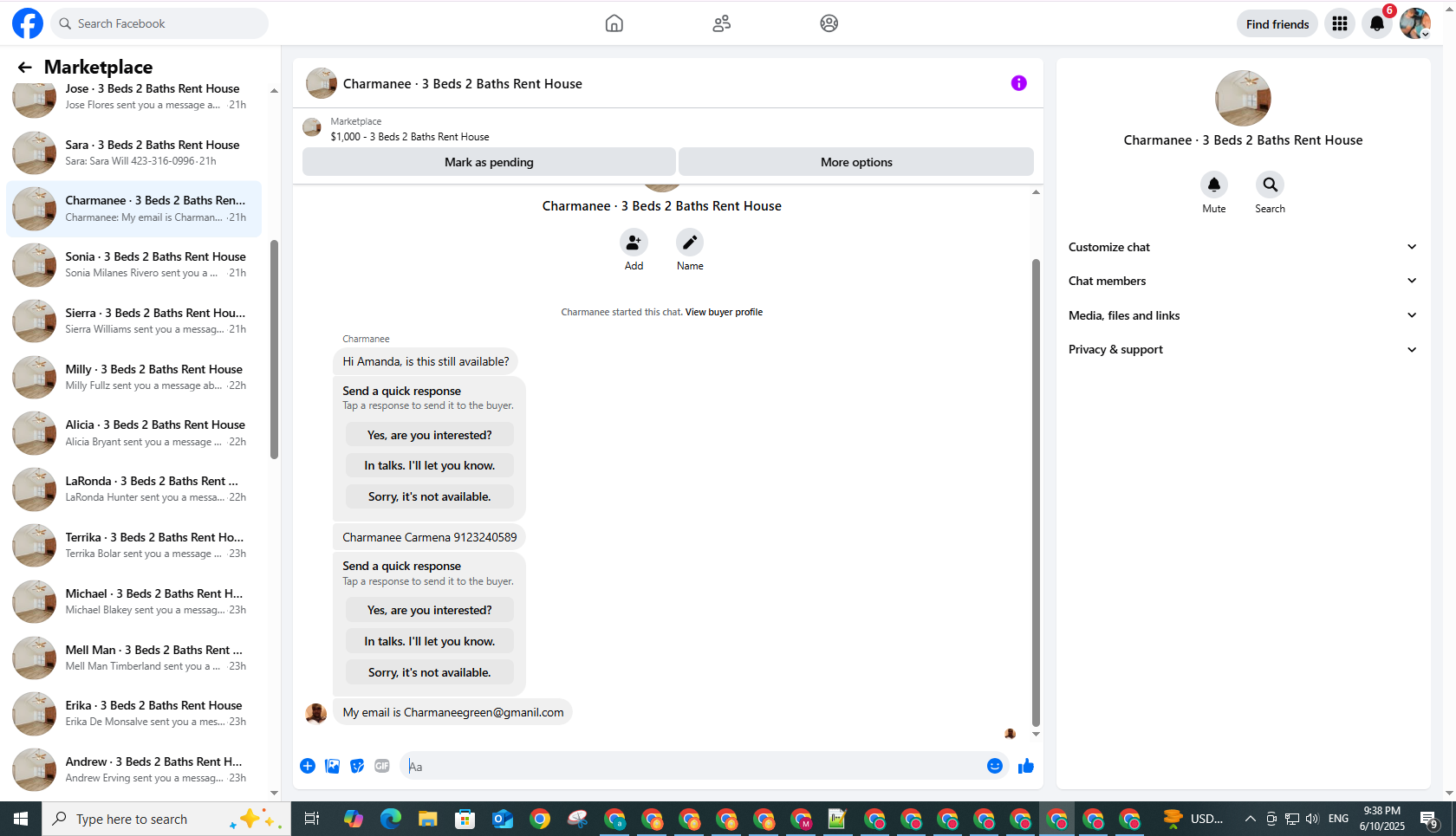Open Windows notification center icon

click(1429, 819)
